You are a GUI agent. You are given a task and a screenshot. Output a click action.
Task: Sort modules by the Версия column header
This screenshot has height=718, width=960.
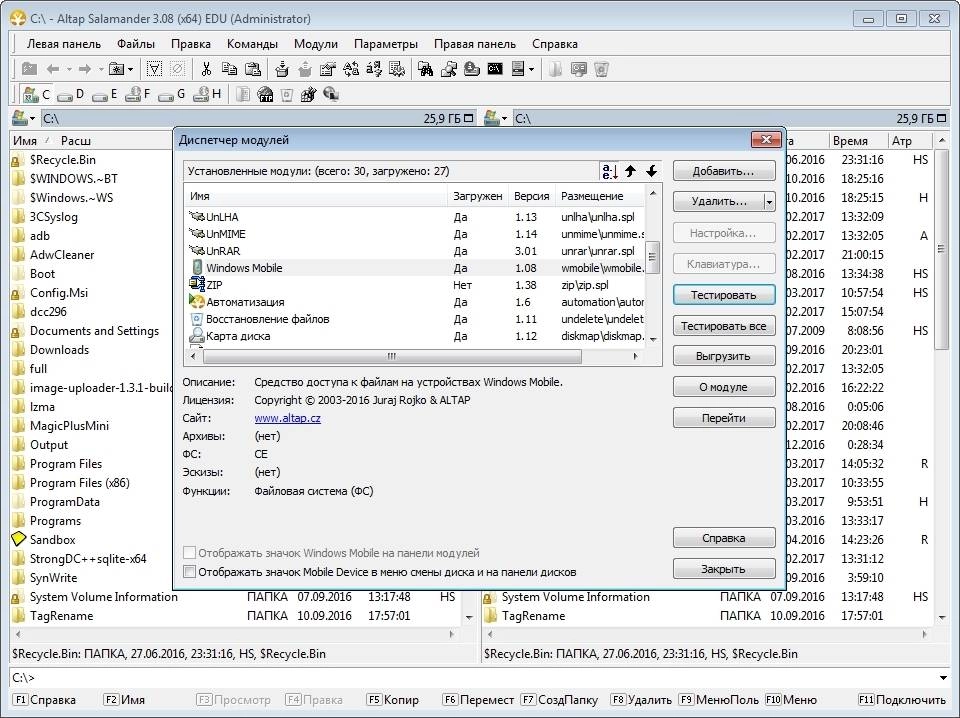(x=531, y=196)
